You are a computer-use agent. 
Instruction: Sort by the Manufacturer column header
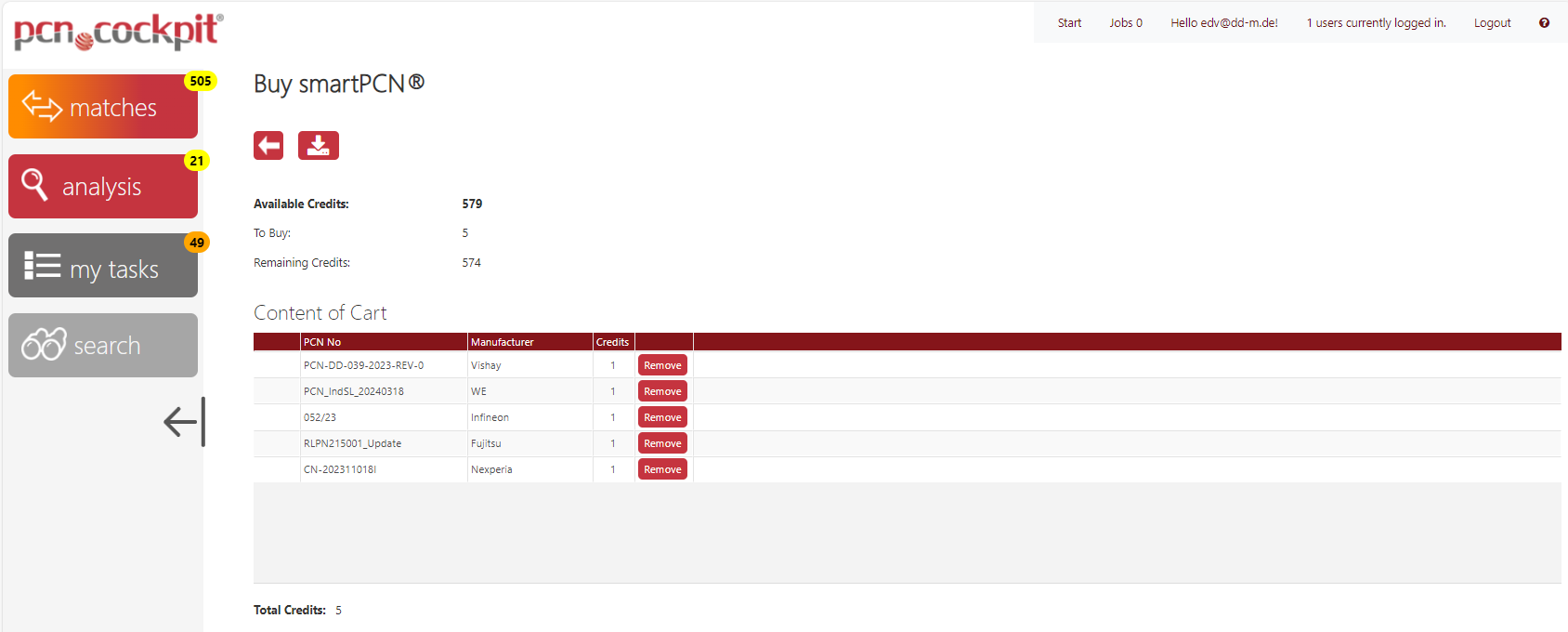click(503, 342)
